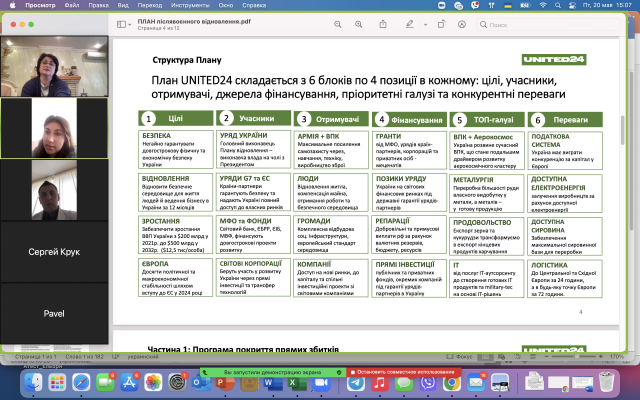Screen dimensions: 640x400
Task: Open PowerPoint from the Dock
Action: click(225, 383)
